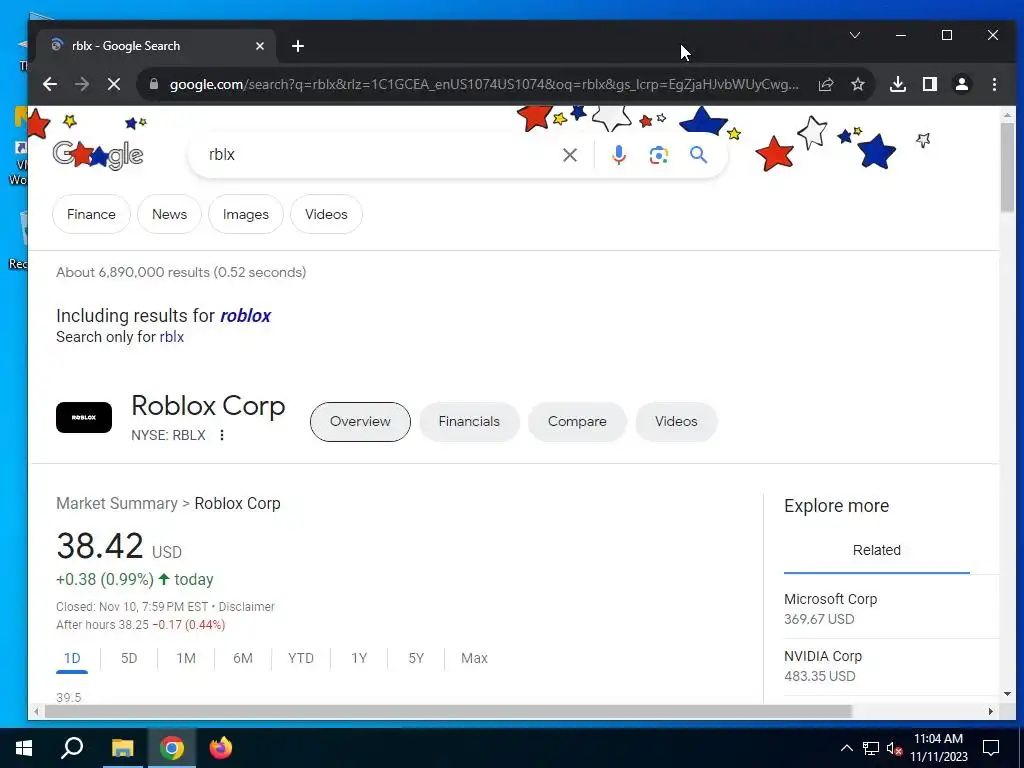This screenshot has width=1024, height=768.
Task: Open the three-dot options beside NYSE: RBLX
Action: click(222, 435)
